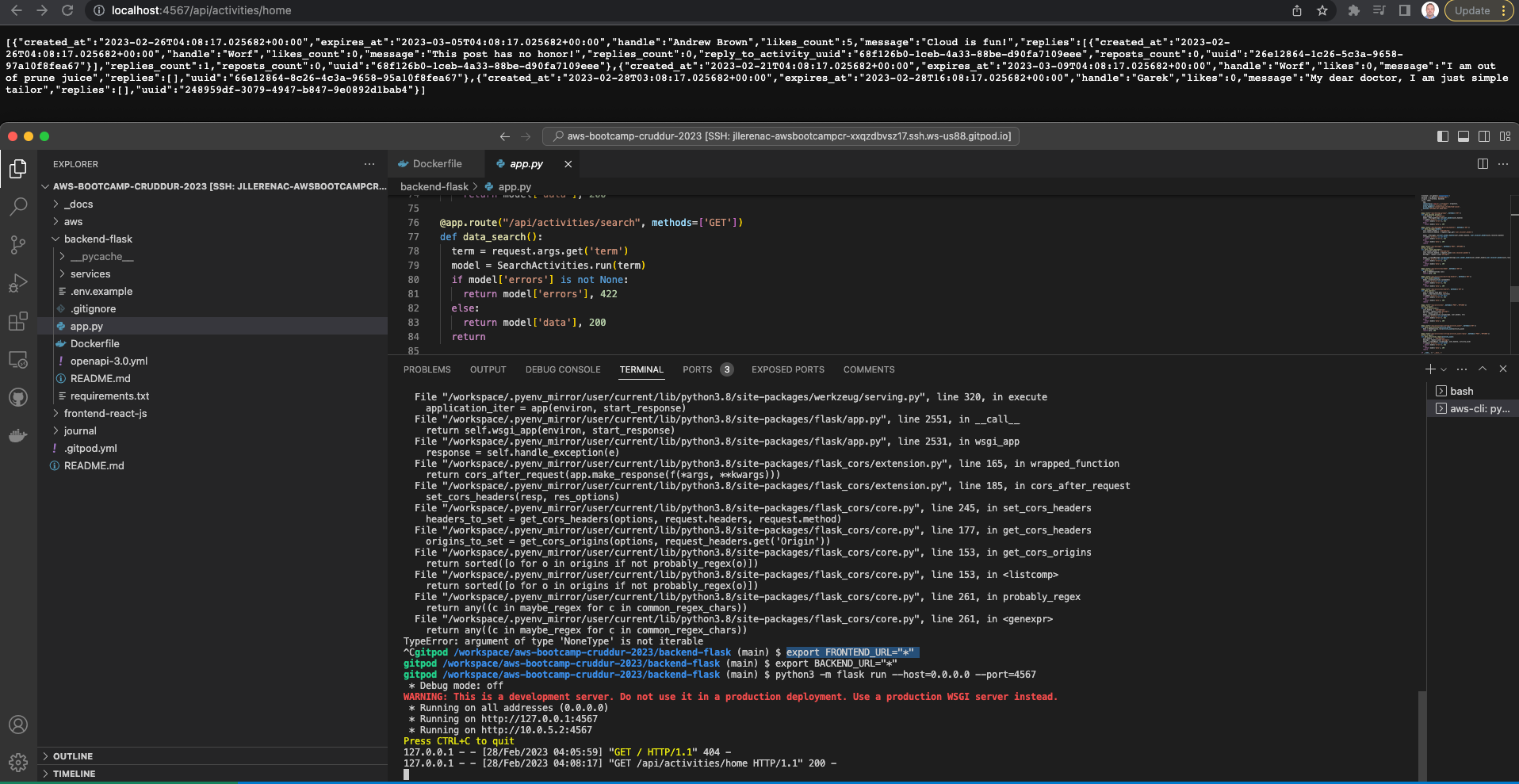The height and width of the screenshot is (784, 1519).
Task: Open the Remote Explorer icon
Action: click(x=18, y=359)
